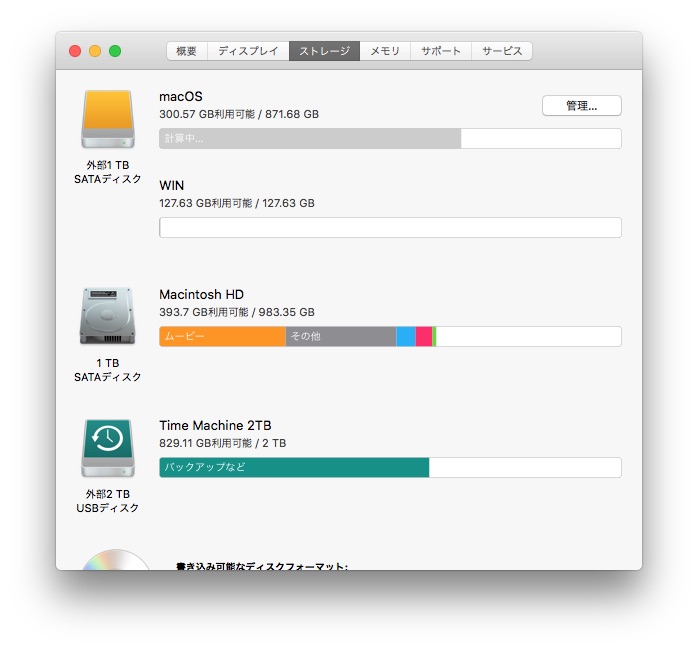698x650 pixels.
Task: Click the partly visible optical disc icon
Action: [116, 560]
